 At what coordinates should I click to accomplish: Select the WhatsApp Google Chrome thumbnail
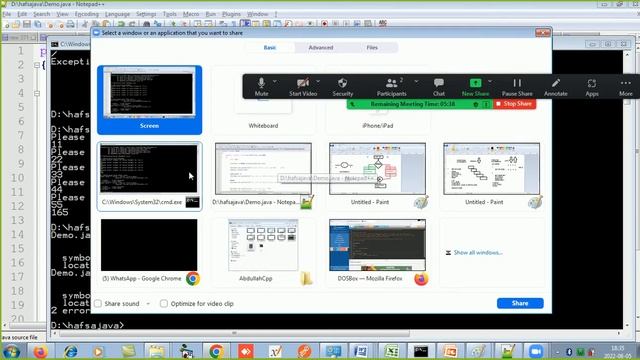[x=149, y=252]
